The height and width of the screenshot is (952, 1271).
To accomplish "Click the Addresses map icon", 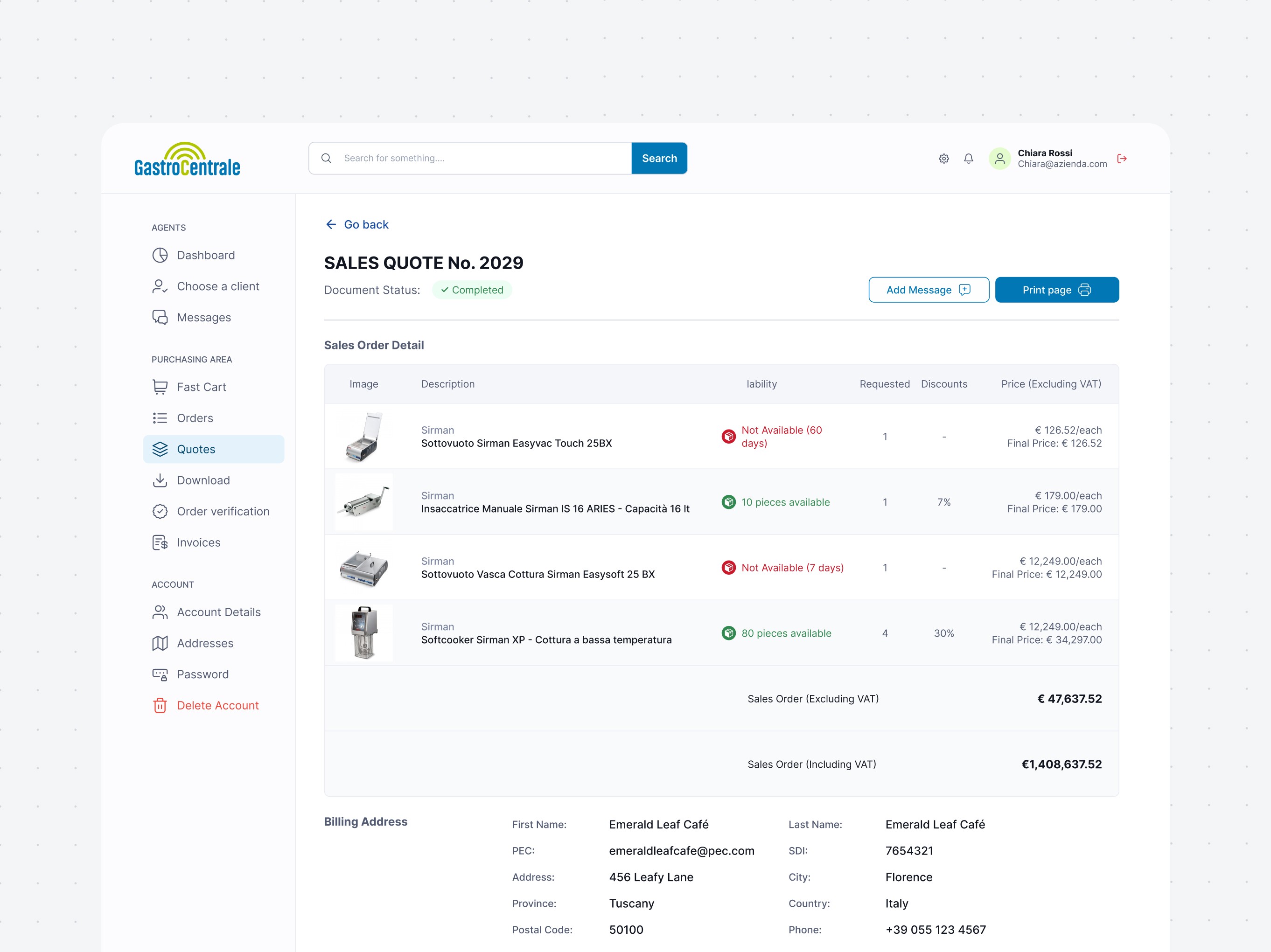I will tap(161, 643).
